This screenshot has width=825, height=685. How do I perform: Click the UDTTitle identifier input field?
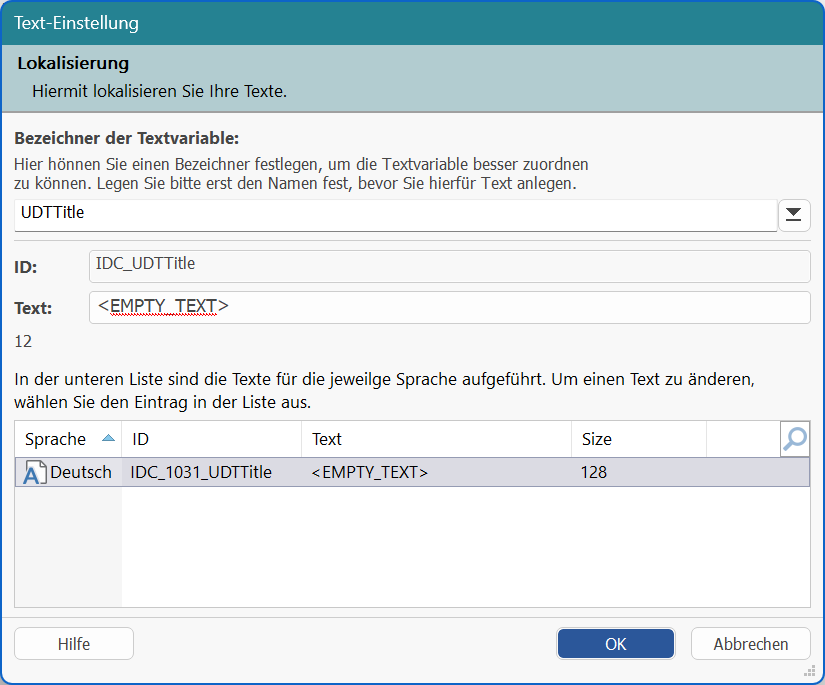coord(396,215)
